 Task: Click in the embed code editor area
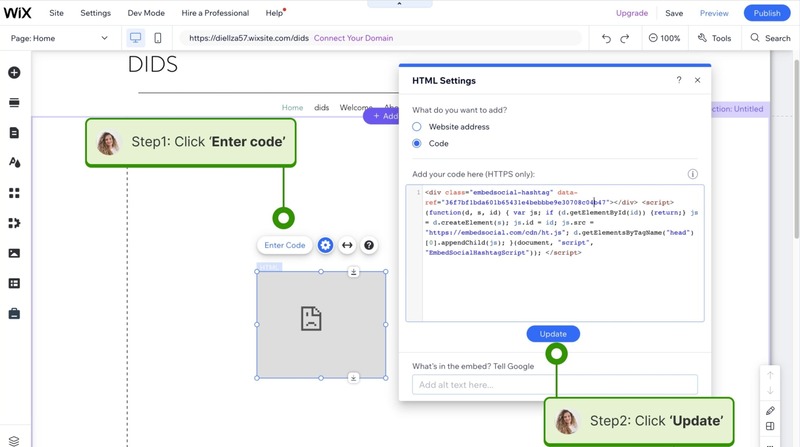(x=555, y=253)
